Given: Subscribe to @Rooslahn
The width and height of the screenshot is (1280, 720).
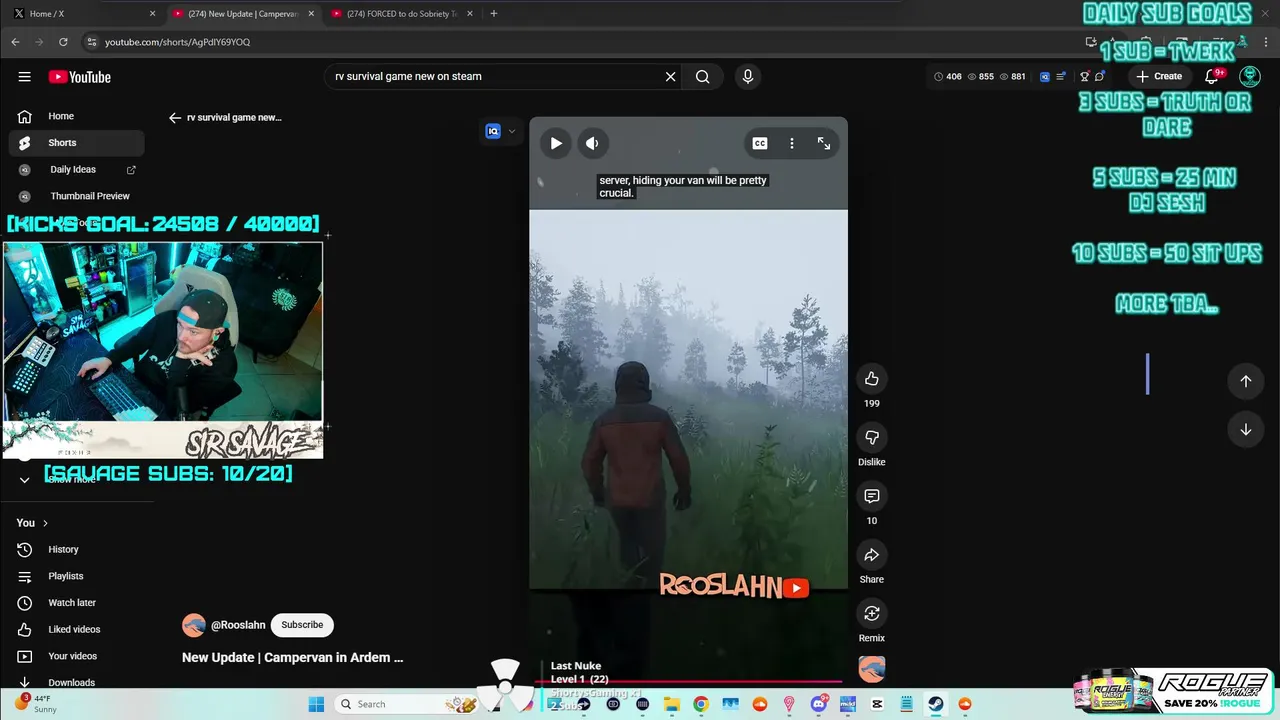Looking at the screenshot, I should (302, 625).
